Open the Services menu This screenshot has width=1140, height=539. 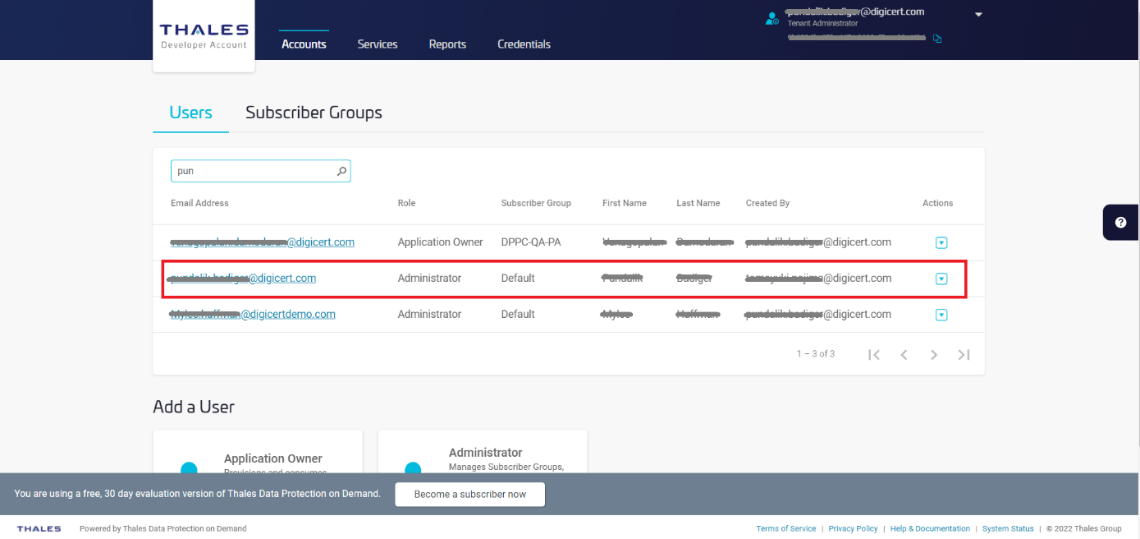point(377,44)
